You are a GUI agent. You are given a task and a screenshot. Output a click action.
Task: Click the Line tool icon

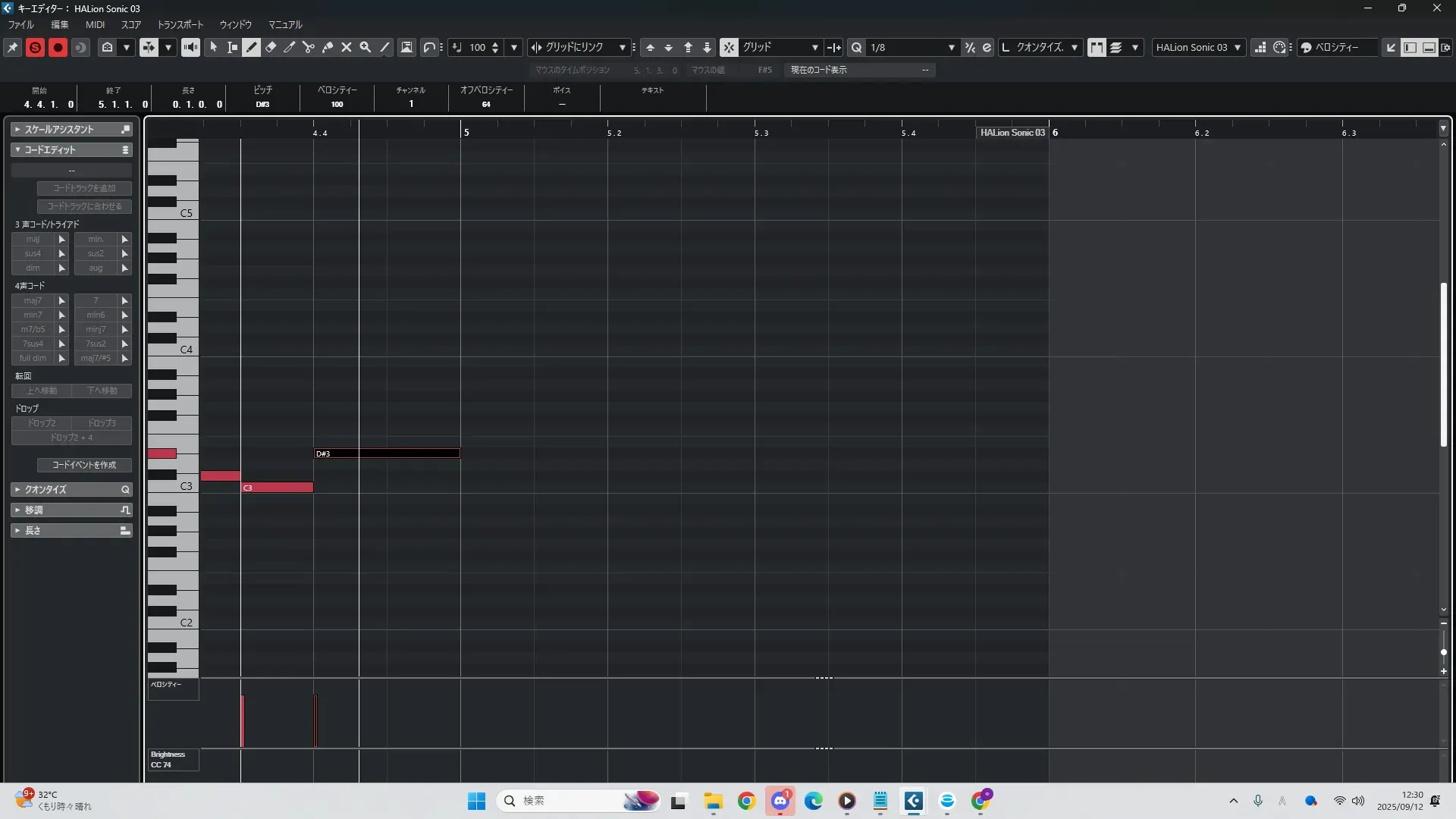(x=384, y=47)
